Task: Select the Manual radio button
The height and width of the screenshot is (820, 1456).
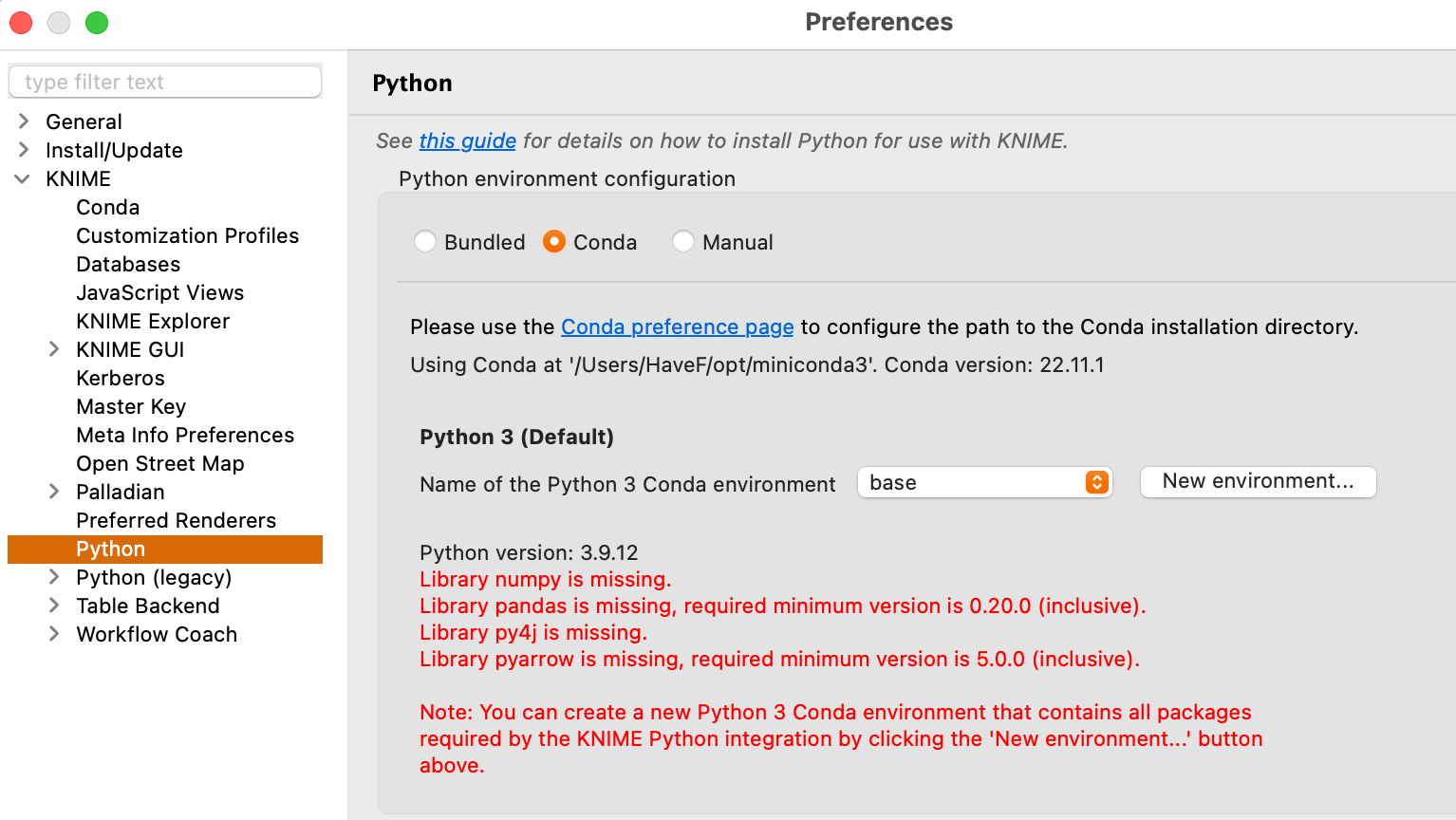Action: (683, 242)
